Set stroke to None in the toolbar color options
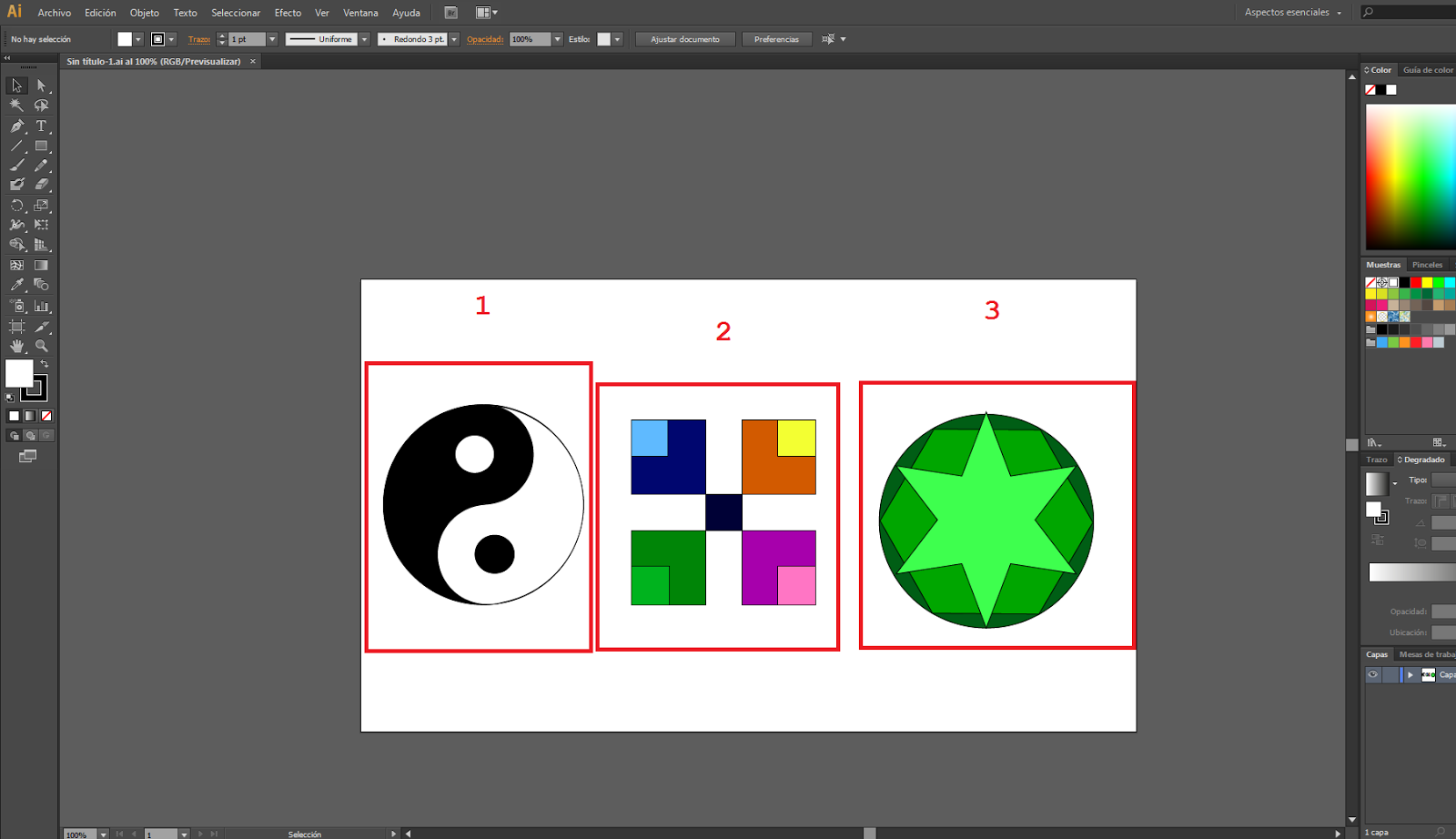Screen dimensions: 1456x839 pos(47,416)
